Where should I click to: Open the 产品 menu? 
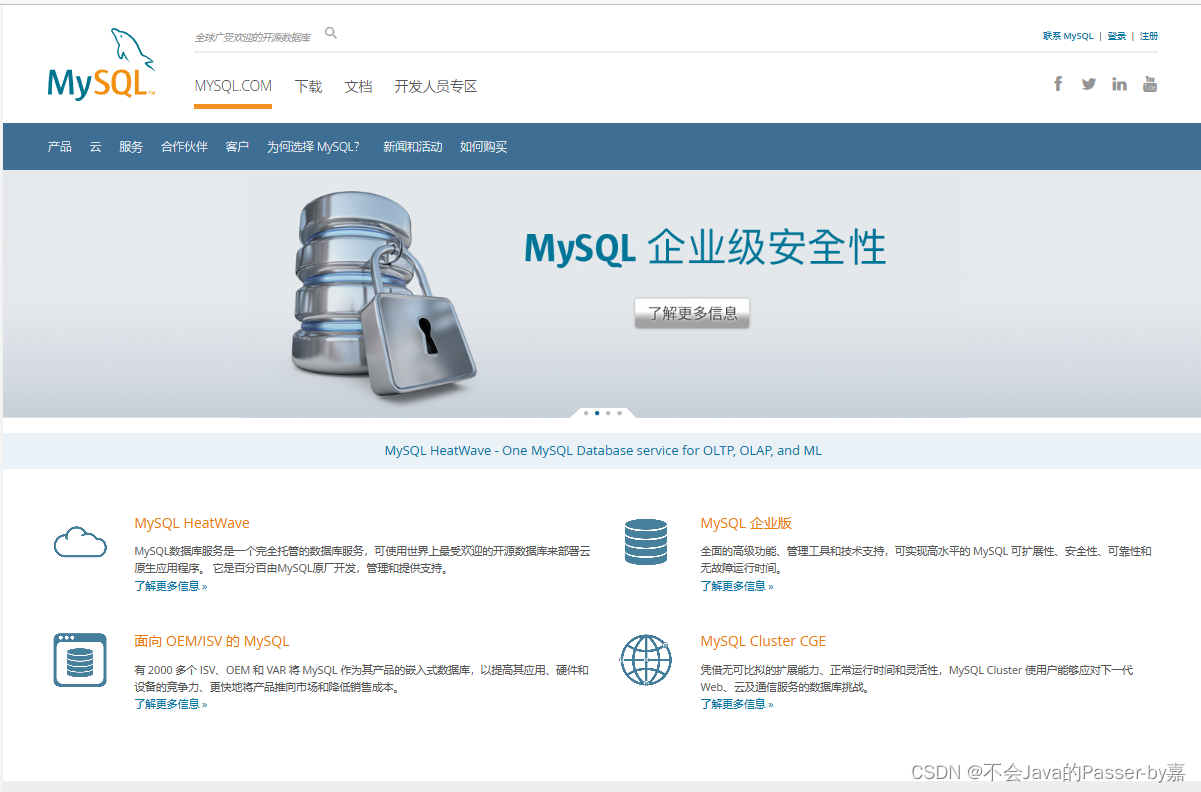click(x=59, y=146)
